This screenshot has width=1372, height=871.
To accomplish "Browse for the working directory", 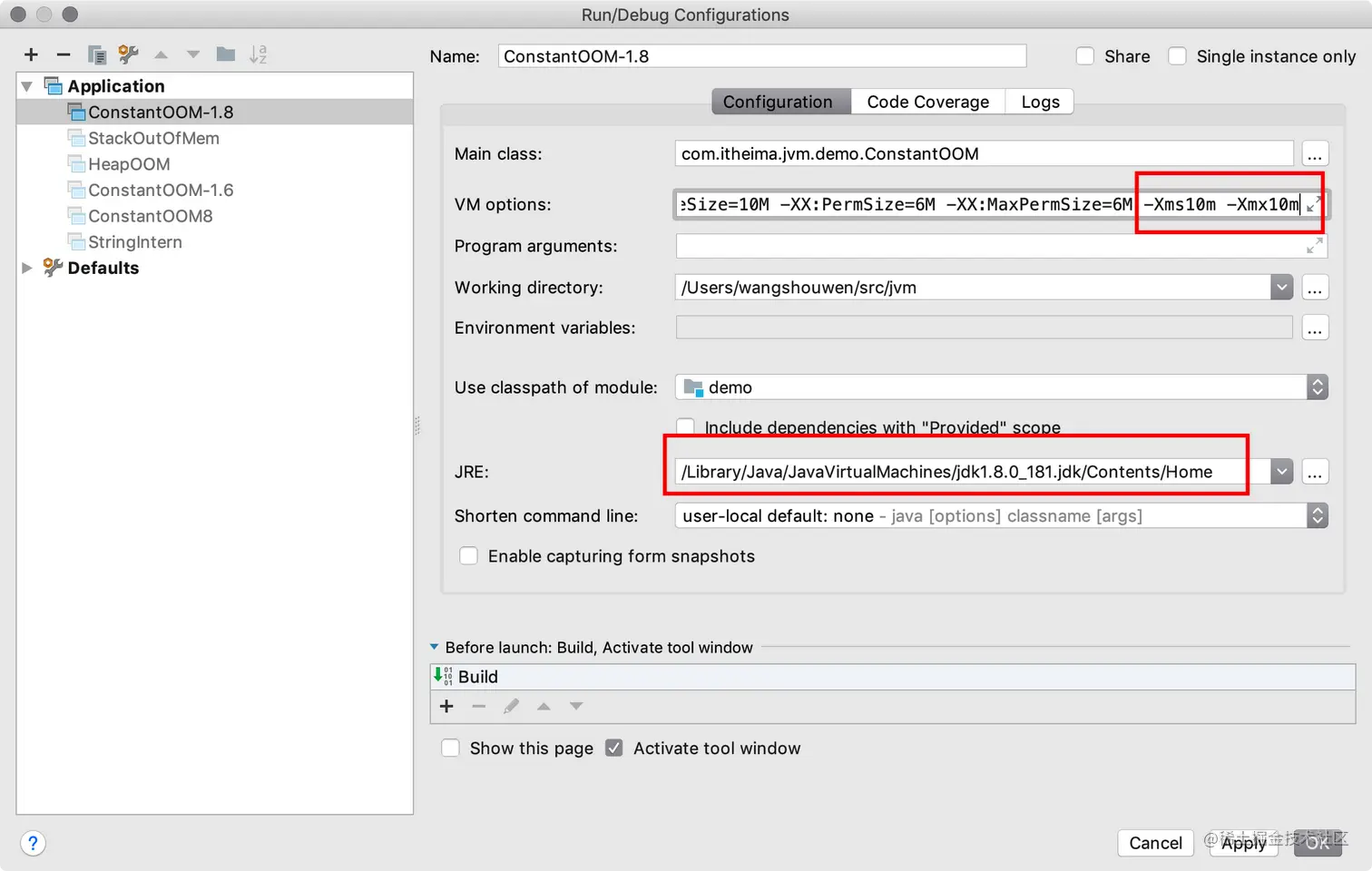I will pos(1315,288).
